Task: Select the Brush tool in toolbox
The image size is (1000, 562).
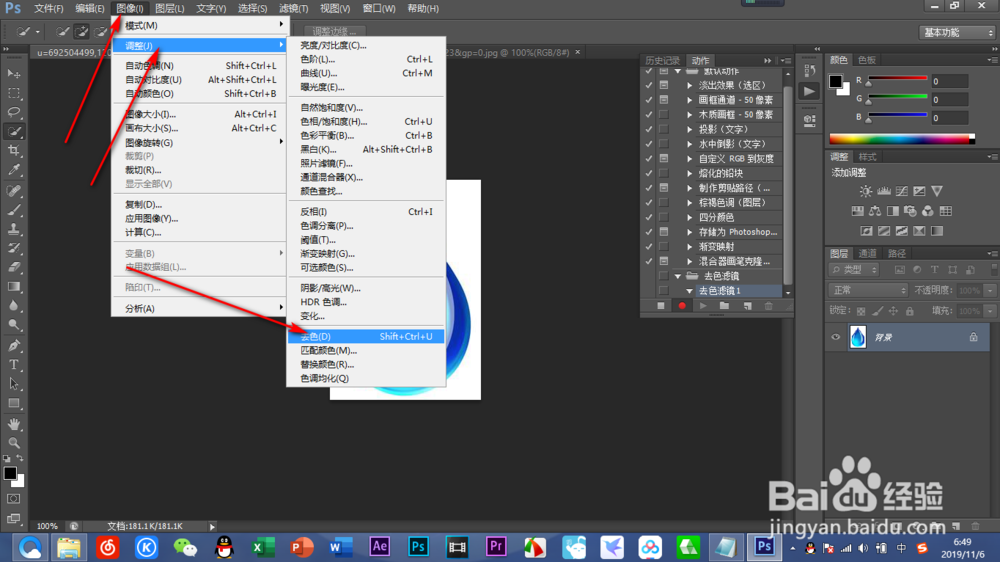Action: (x=13, y=210)
